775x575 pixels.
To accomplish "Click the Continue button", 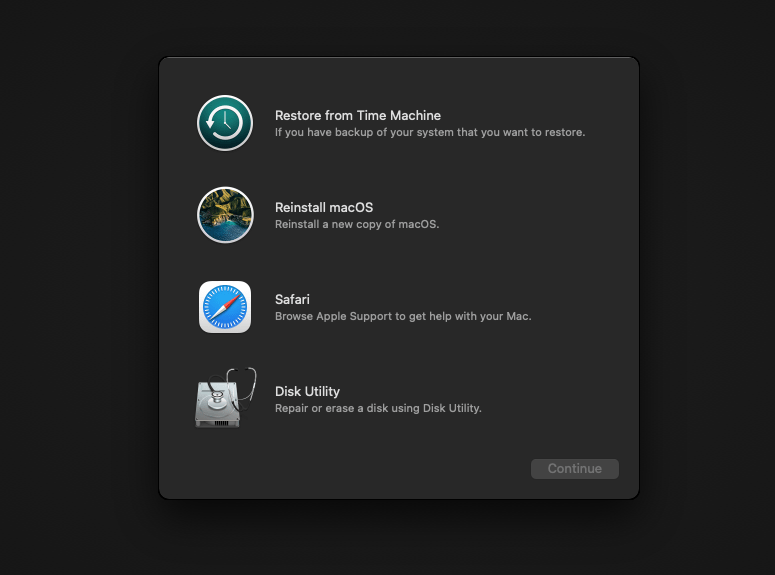I will click(575, 469).
